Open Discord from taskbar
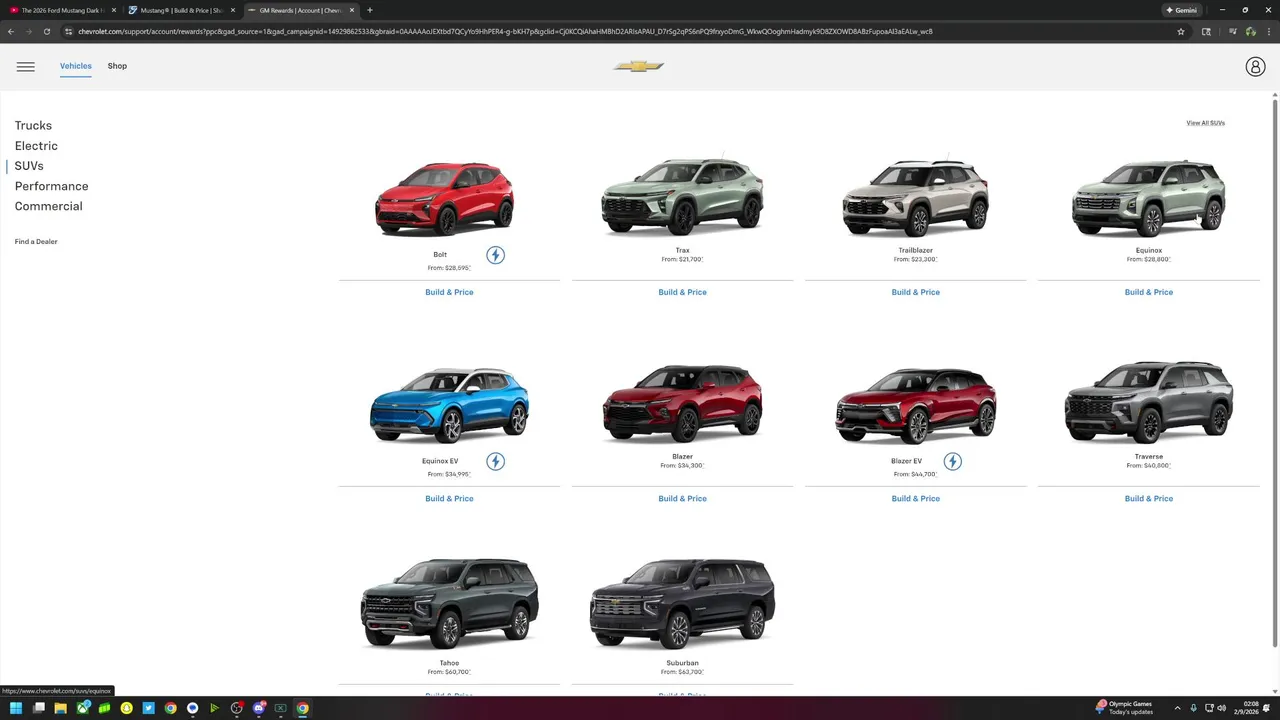Image resolution: width=1280 pixels, height=720 pixels. coord(258,708)
